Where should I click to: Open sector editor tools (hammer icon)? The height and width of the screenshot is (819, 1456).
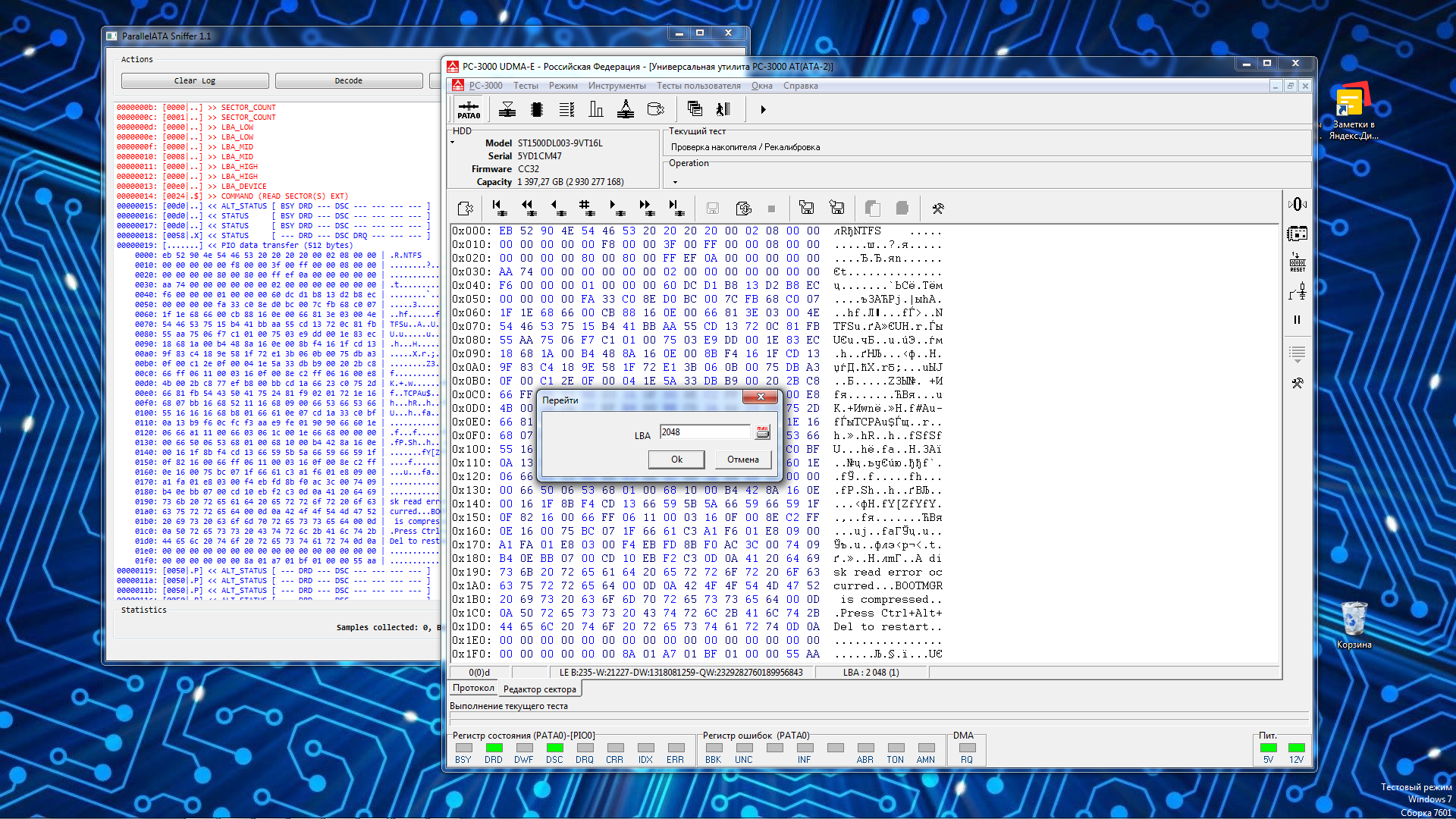click(x=937, y=209)
